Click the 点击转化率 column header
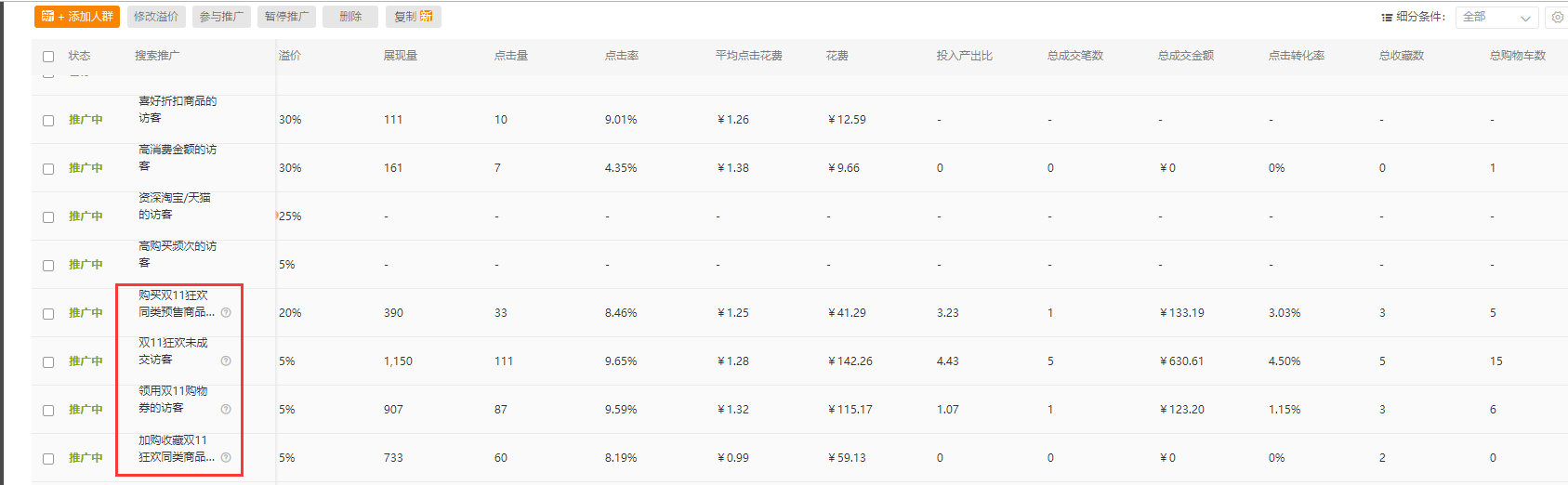The image size is (1568, 485). 1297,56
